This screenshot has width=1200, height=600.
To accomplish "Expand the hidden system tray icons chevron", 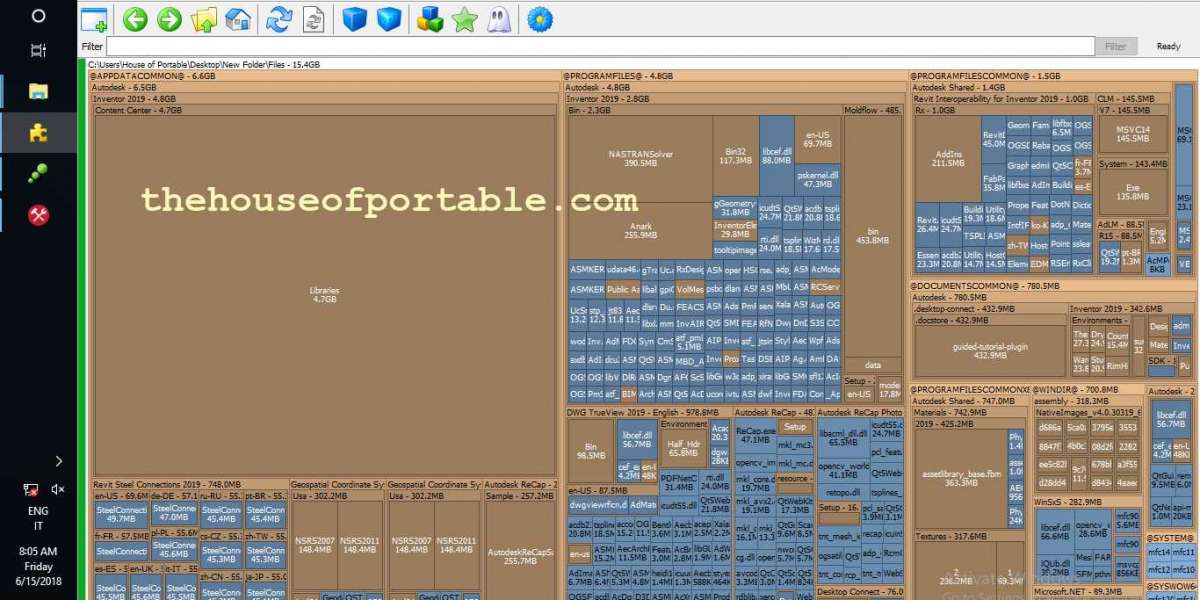I will (x=59, y=461).
